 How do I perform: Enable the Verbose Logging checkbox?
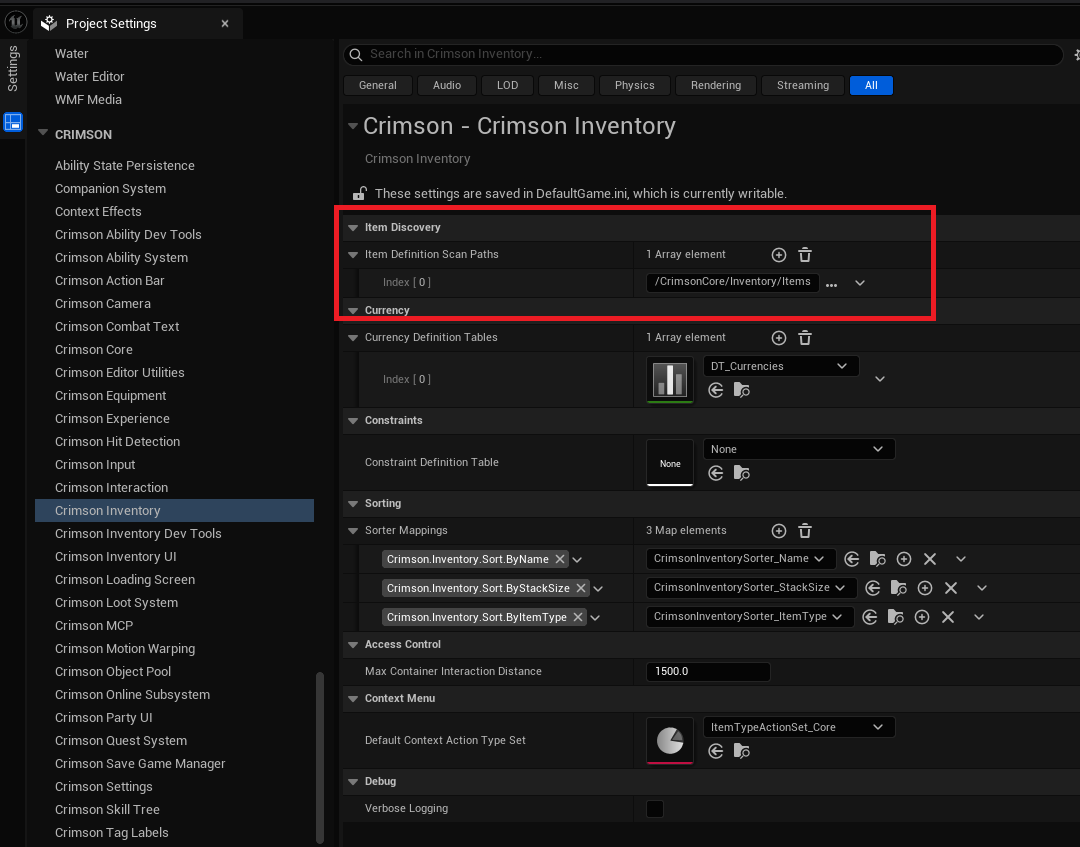click(655, 808)
